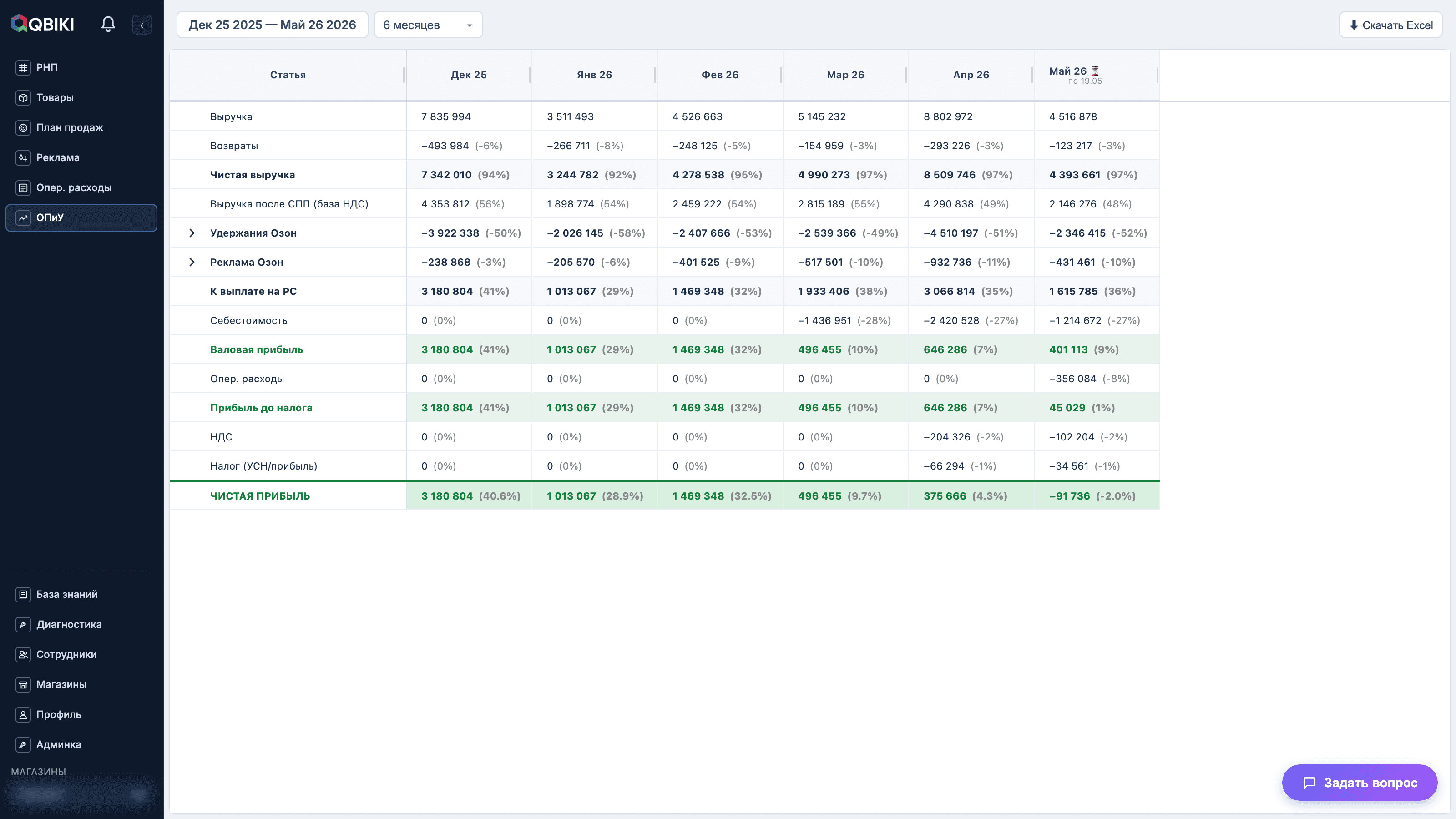
Task: Open Сотрудники via its people icon
Action: tap(23, 654)
